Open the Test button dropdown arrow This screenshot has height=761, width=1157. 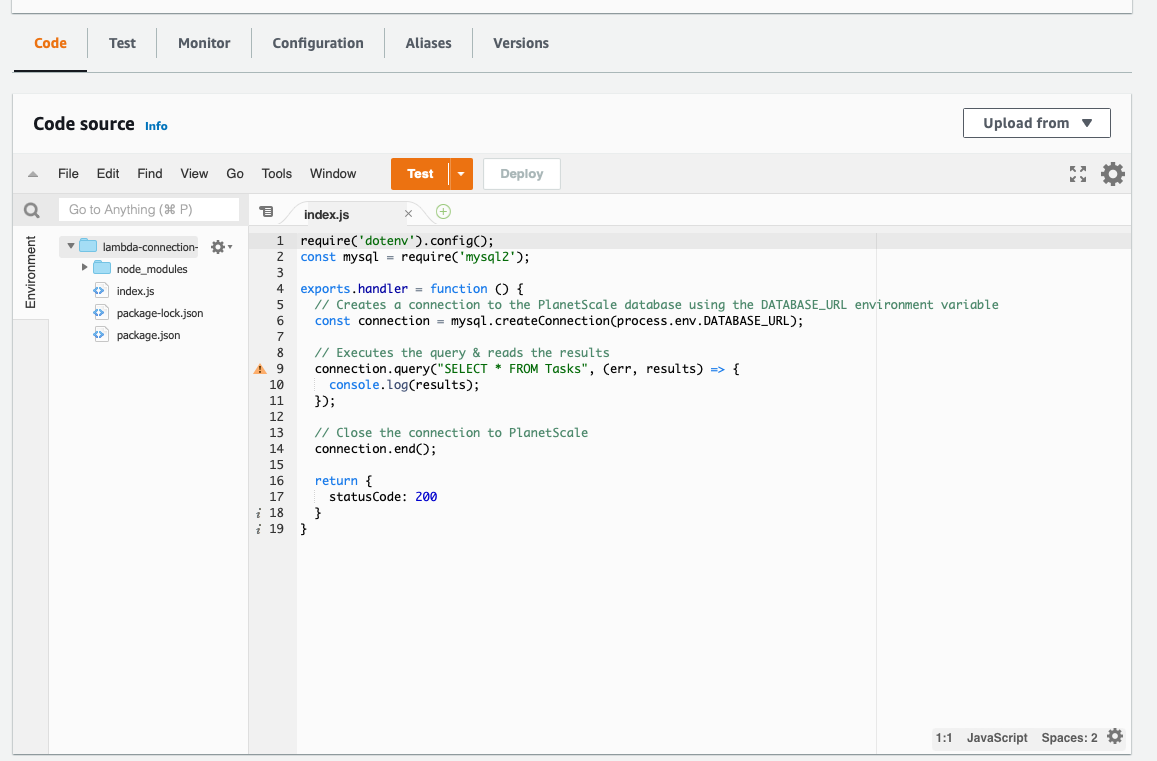click(x=460, y=173)
